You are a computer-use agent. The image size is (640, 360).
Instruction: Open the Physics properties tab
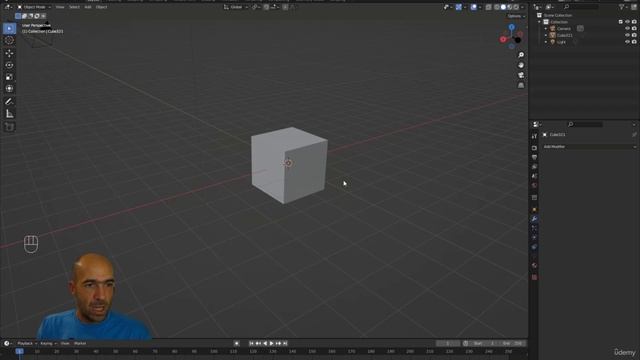(x=534, y=238)
